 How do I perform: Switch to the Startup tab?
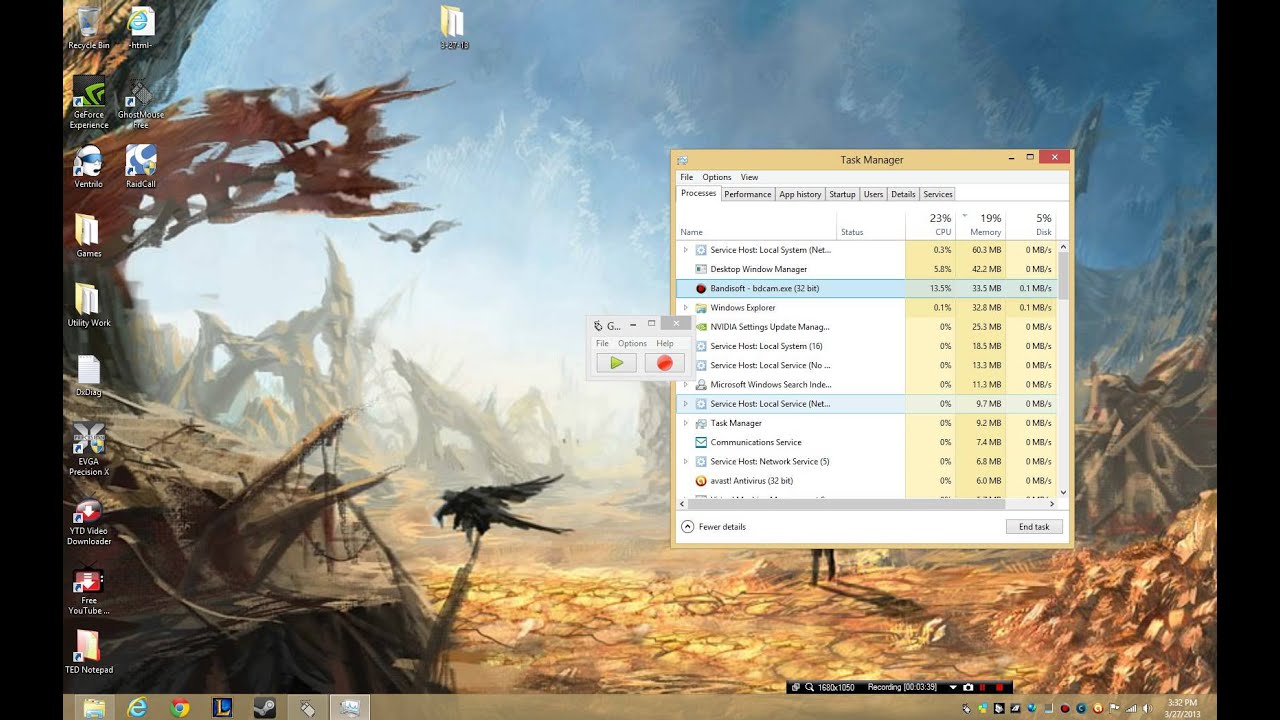[x=842, y=194]
